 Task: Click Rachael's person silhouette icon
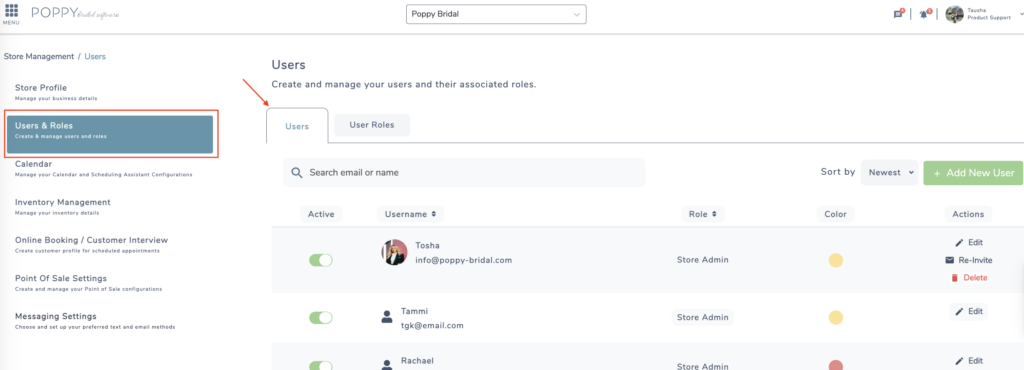[387, 364]
